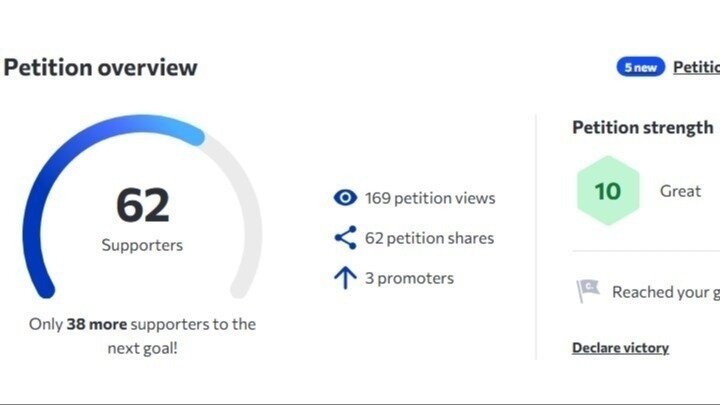Click the up arrow promoters icon
The width and height of the screenshot is (720, 405).
click(345, 278)
